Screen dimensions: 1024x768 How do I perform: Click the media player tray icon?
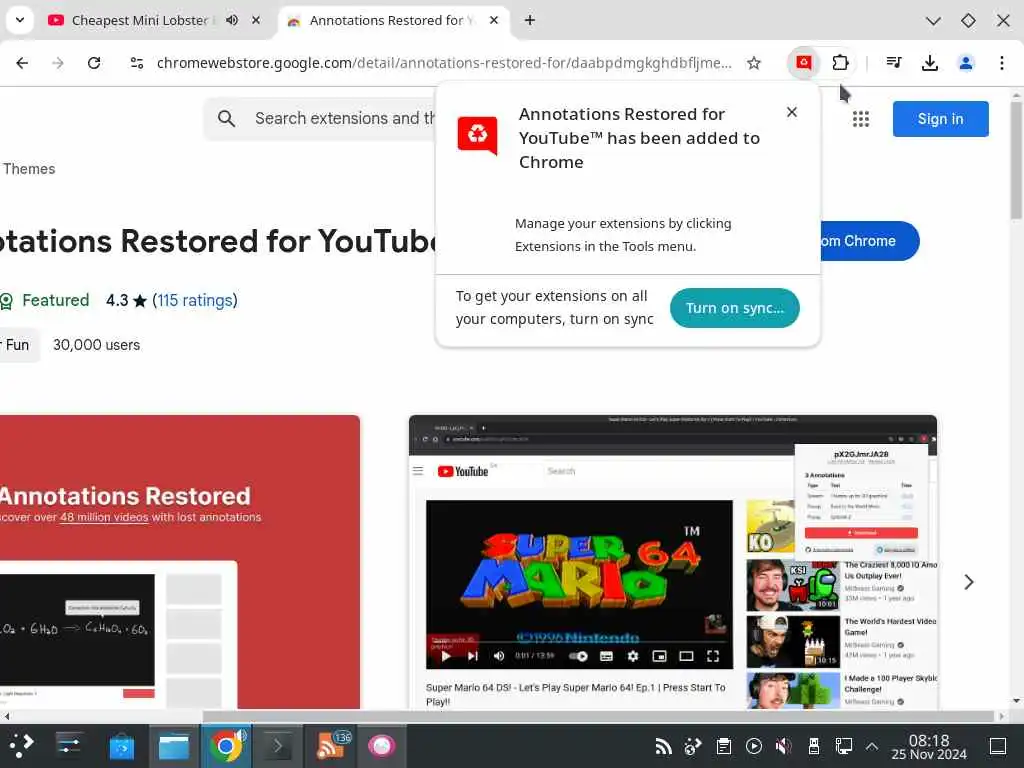(x=754, y=746)
